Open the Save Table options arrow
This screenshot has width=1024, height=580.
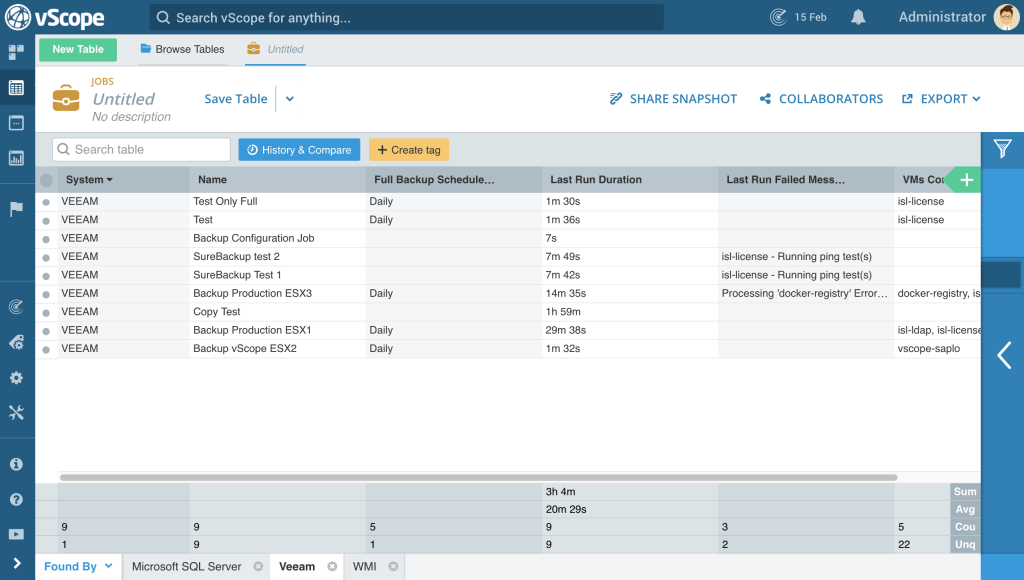pos(290,99)
